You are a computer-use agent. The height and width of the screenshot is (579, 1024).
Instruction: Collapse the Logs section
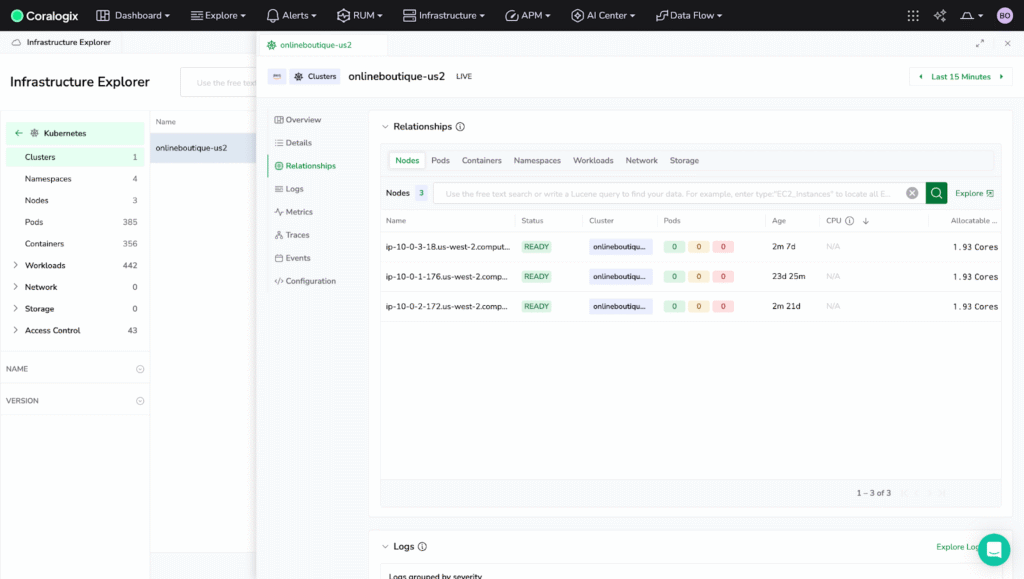(385, 546)
